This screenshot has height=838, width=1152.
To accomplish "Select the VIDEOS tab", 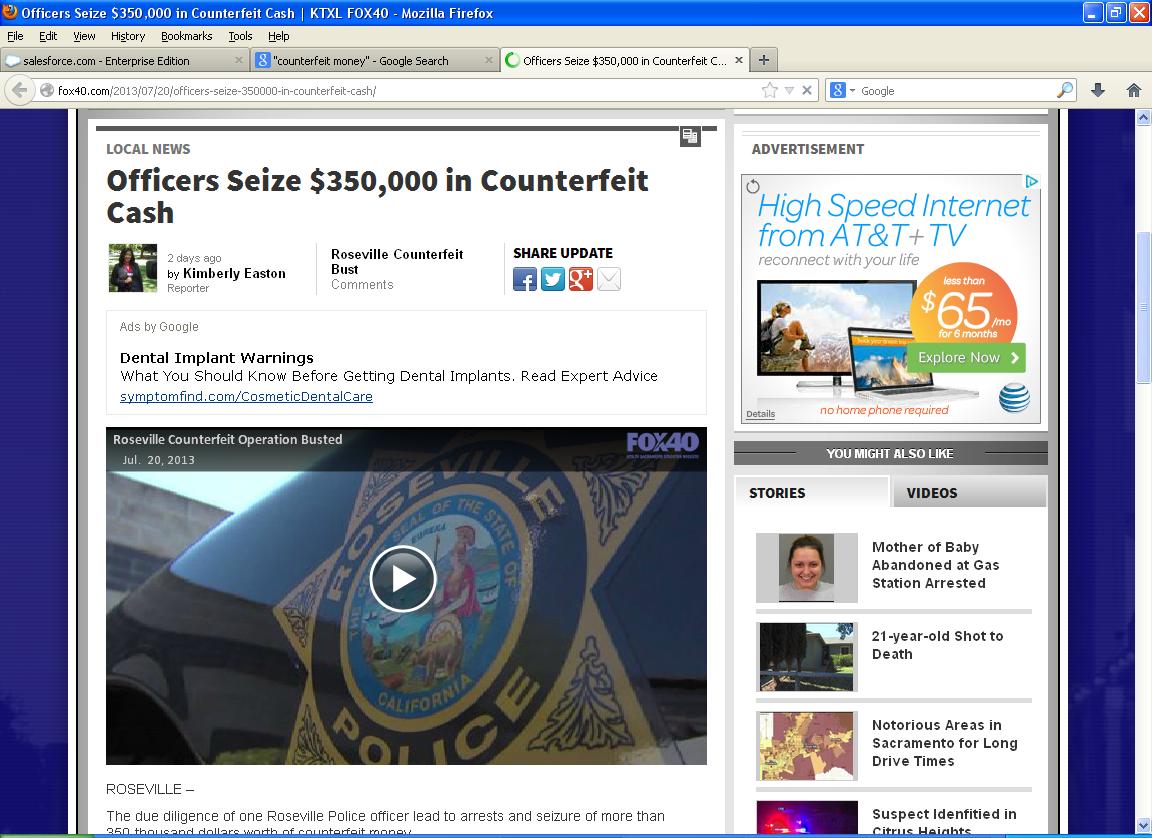I will point(968,493).
